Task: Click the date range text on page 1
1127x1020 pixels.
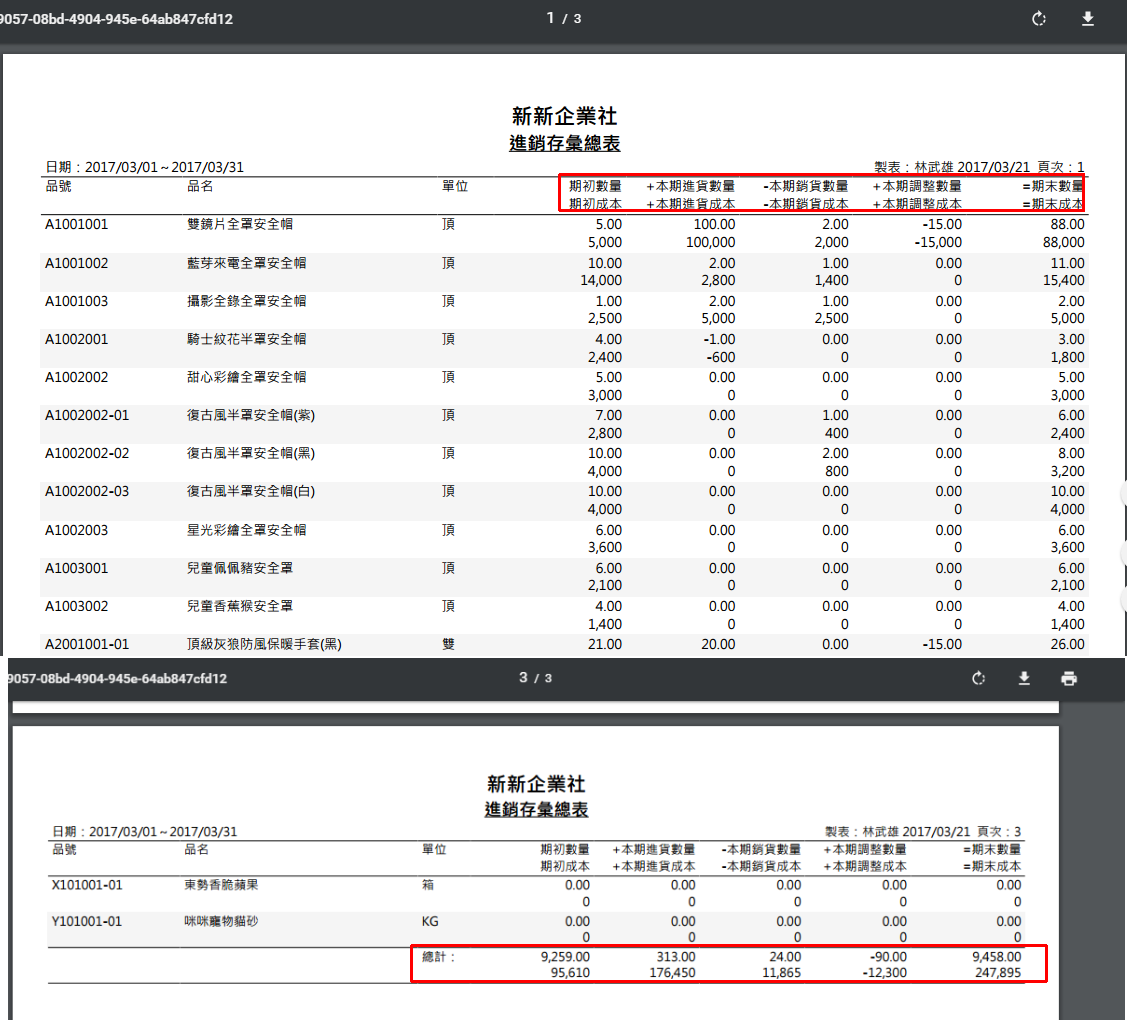Action: tap(144, 167)
